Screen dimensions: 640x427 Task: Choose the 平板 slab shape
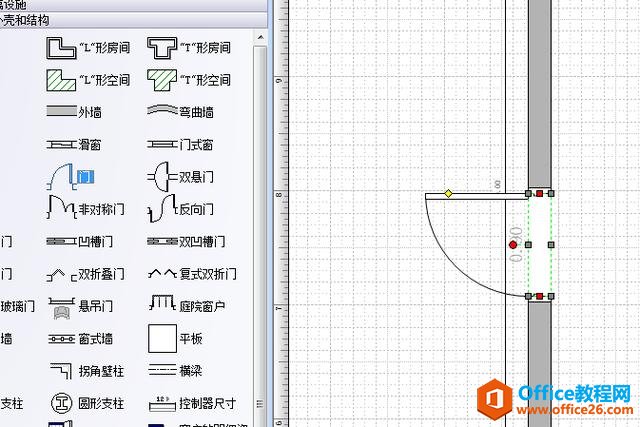pyautogui.click(x=162, y=338)
